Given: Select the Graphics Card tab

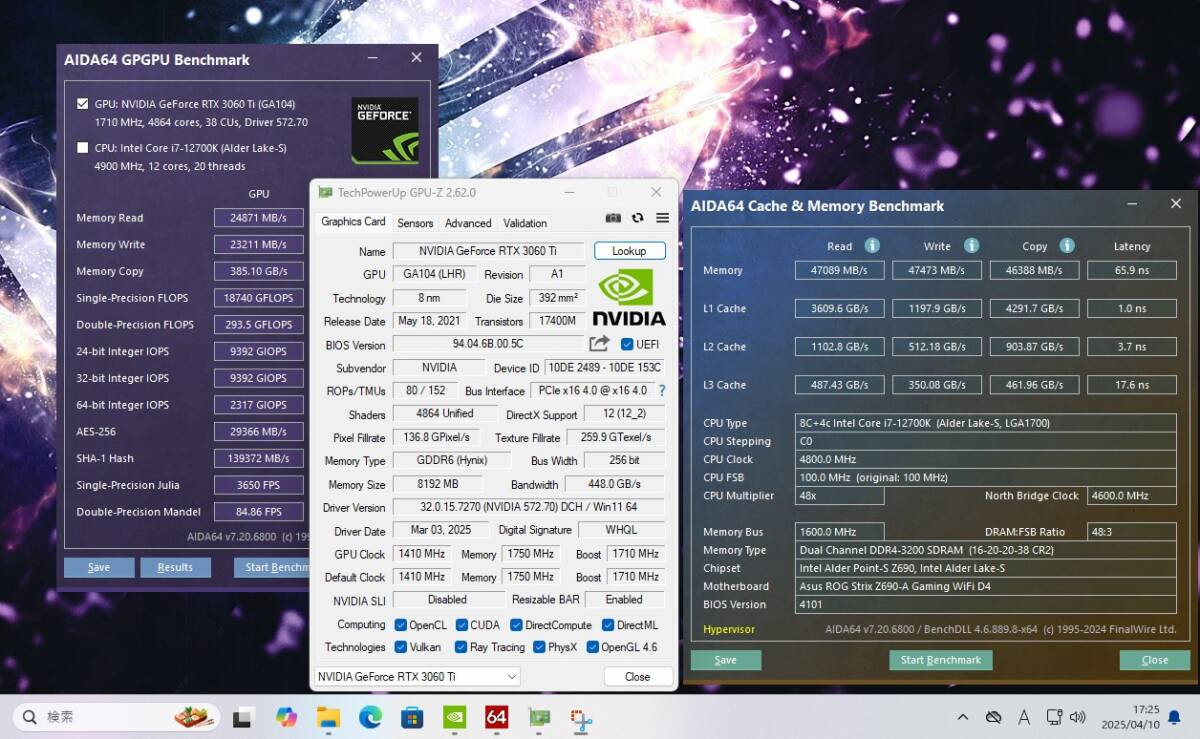Looking at the screenshot, I should [353, 222].
